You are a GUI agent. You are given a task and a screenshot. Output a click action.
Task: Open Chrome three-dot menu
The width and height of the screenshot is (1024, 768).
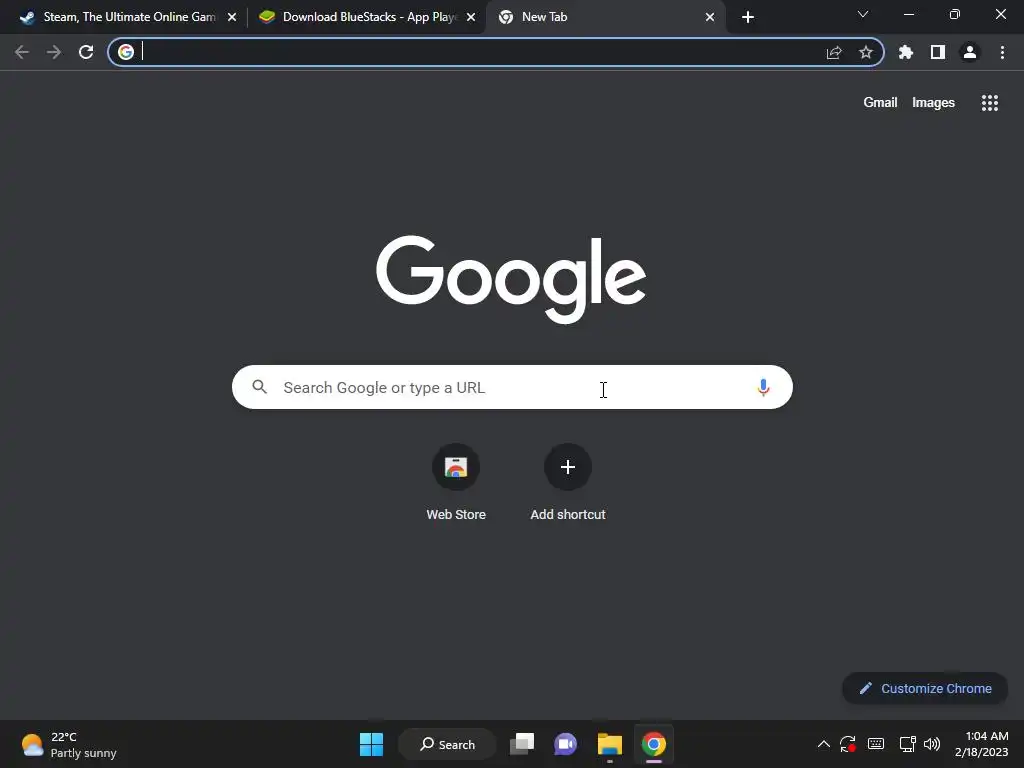pyautogui.click(x=1002, y=52)
